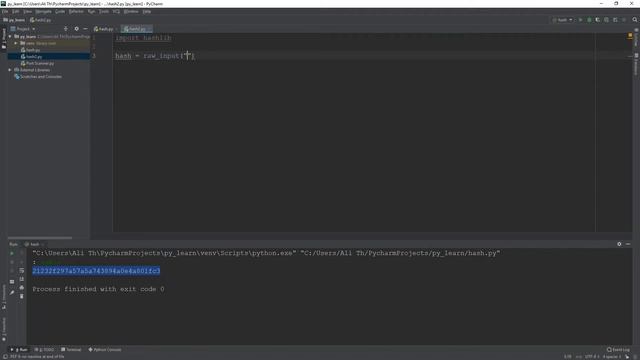Viewport: 640px width, 360px height.
Task: Open the Tools menu
Action: pyautogui.click(x=104, y=11)
